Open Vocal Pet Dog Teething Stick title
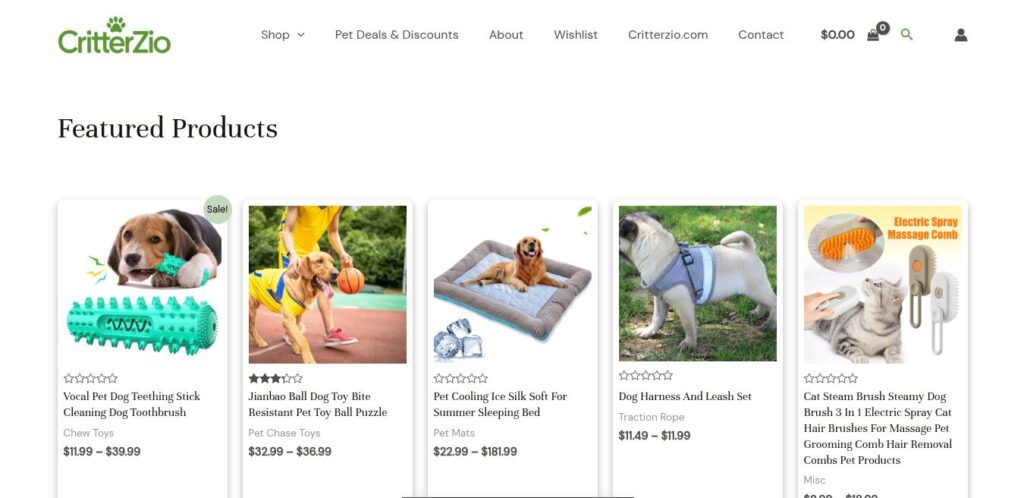This screenshot has height=498, width=1024. pyautogui.click(x=132, y=404)
